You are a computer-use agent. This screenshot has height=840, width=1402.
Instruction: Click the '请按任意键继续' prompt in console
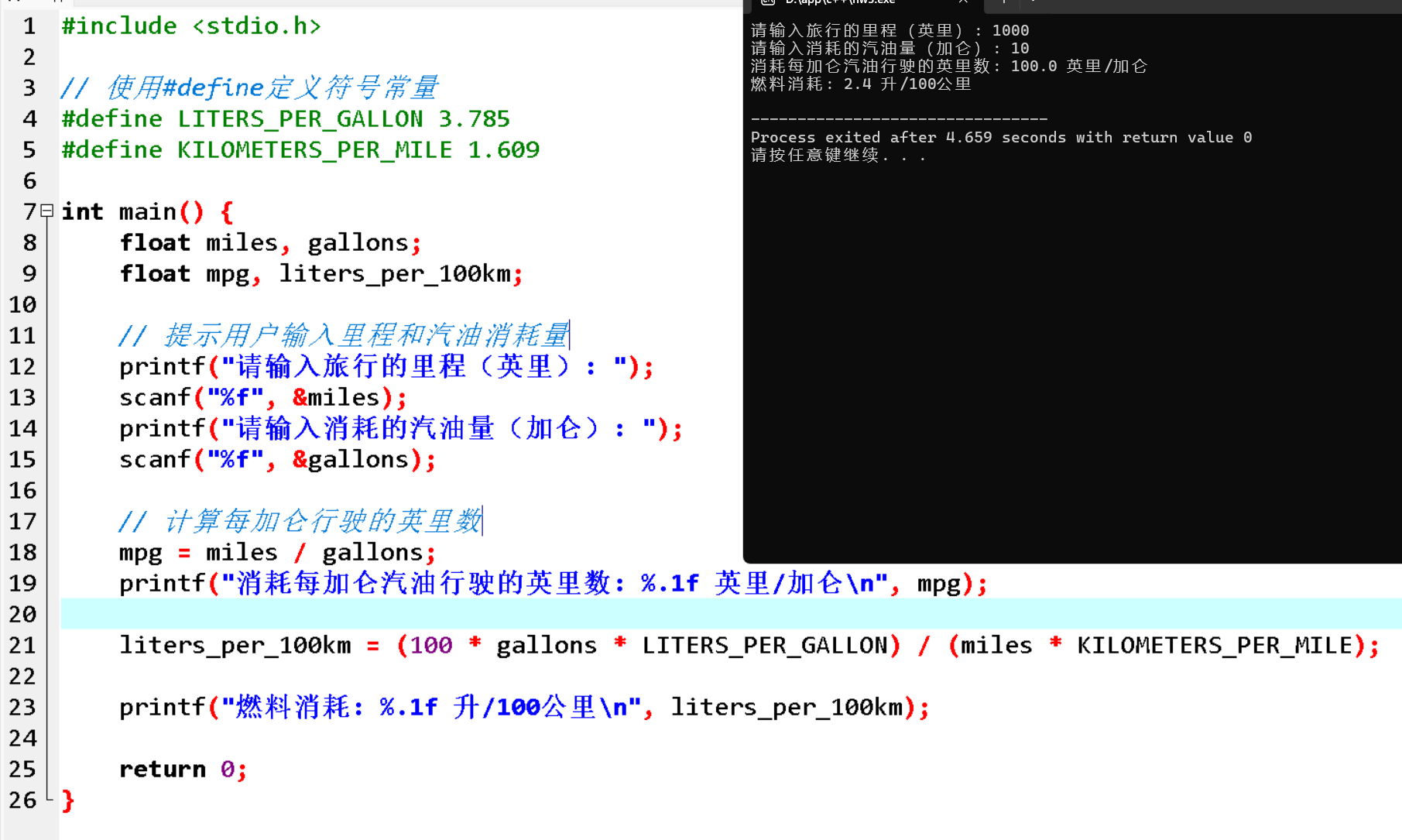pyautogui.click(x=838, y=155)
